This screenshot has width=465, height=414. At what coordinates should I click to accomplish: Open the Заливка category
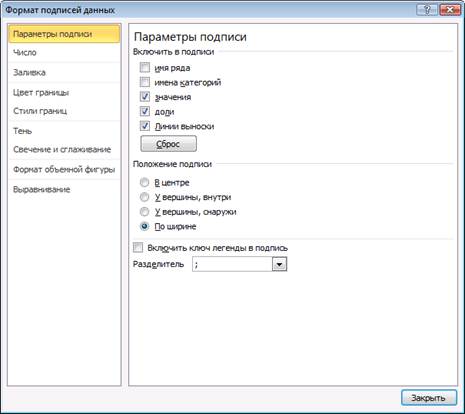tap(64, 73)
